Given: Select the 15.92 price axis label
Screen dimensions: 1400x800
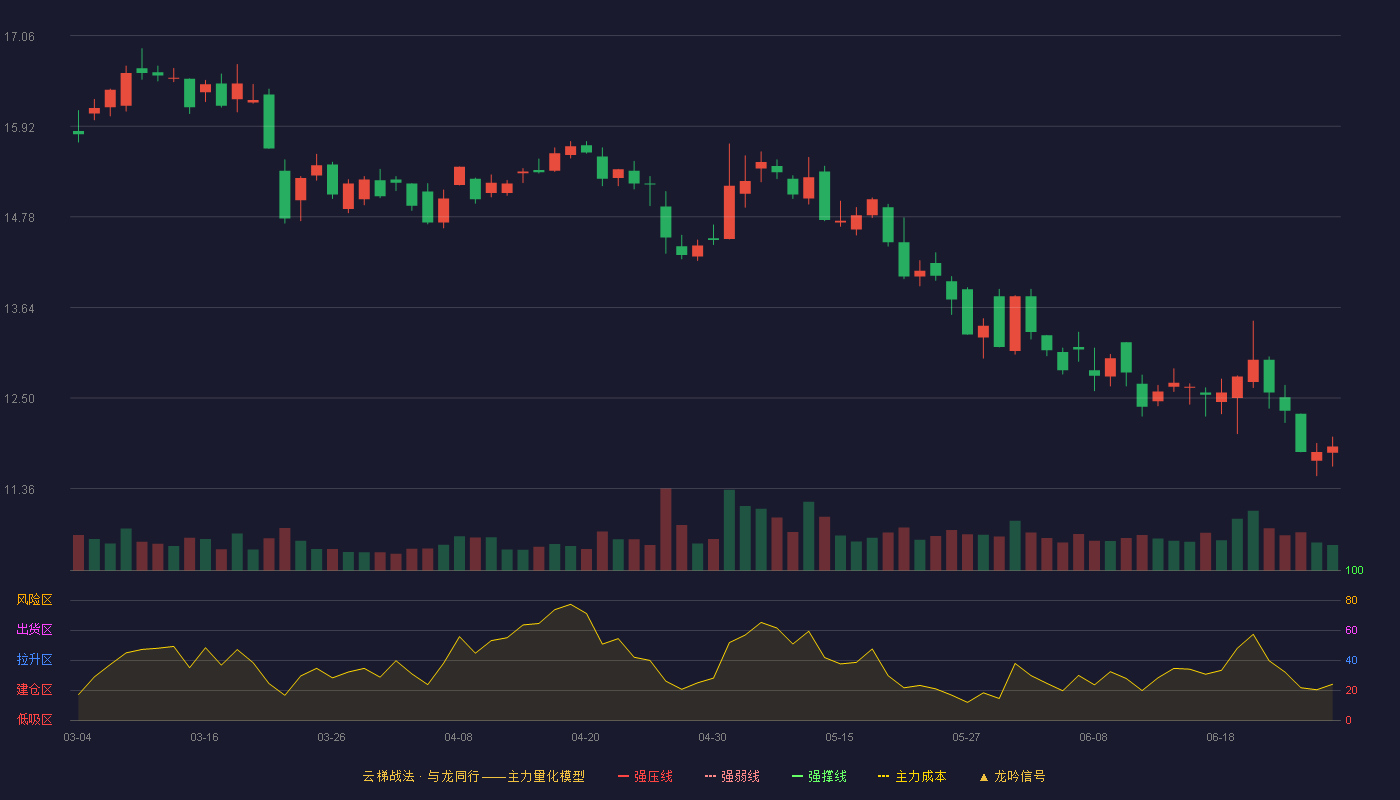Looking at the screenshot, I should pyautogui.click(x=19, y=127).
